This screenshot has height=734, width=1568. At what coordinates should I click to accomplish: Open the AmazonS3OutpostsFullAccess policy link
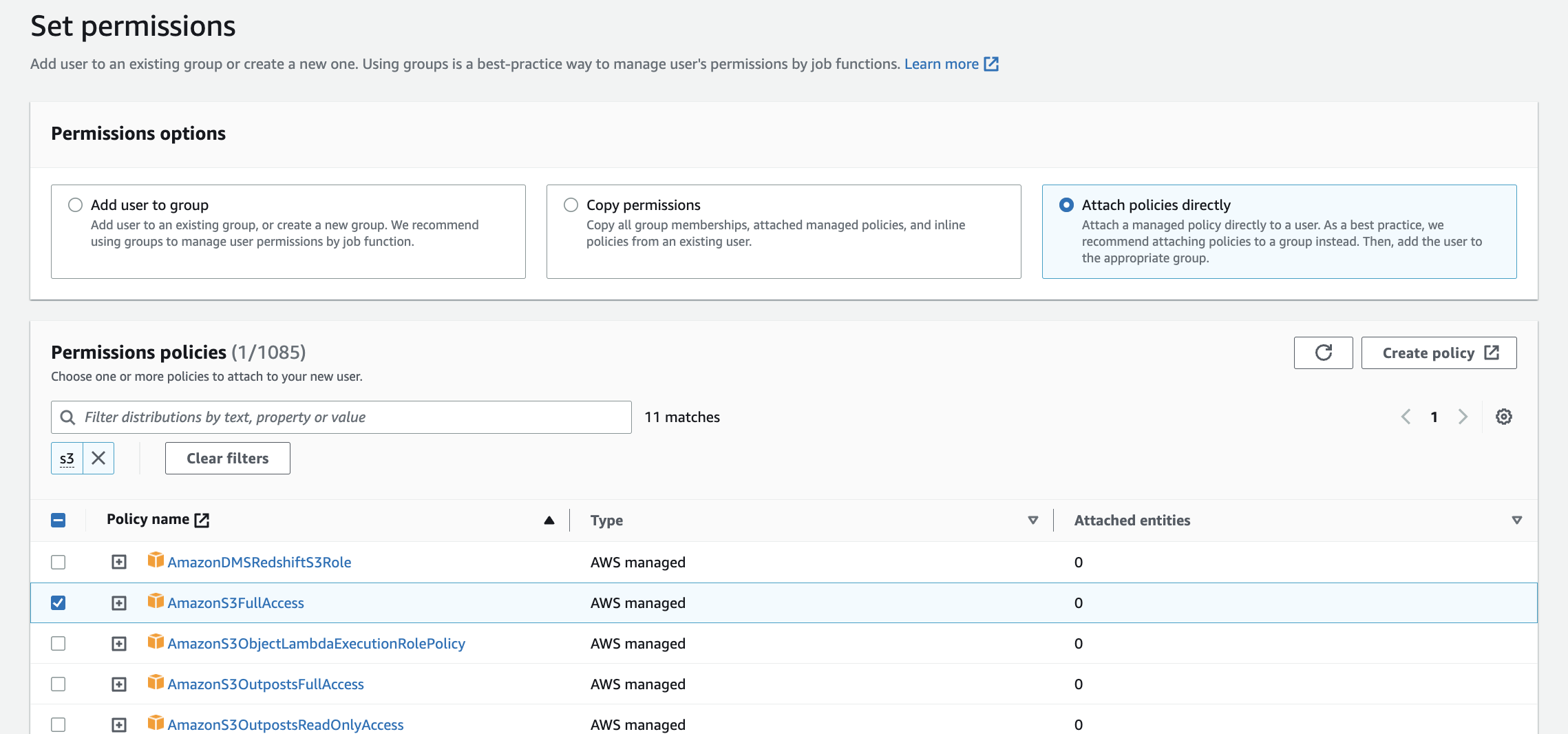point(266,684)
